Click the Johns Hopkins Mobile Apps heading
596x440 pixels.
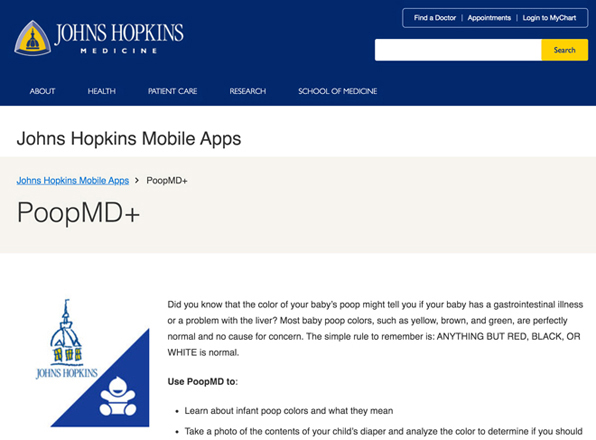coord(129,139)
